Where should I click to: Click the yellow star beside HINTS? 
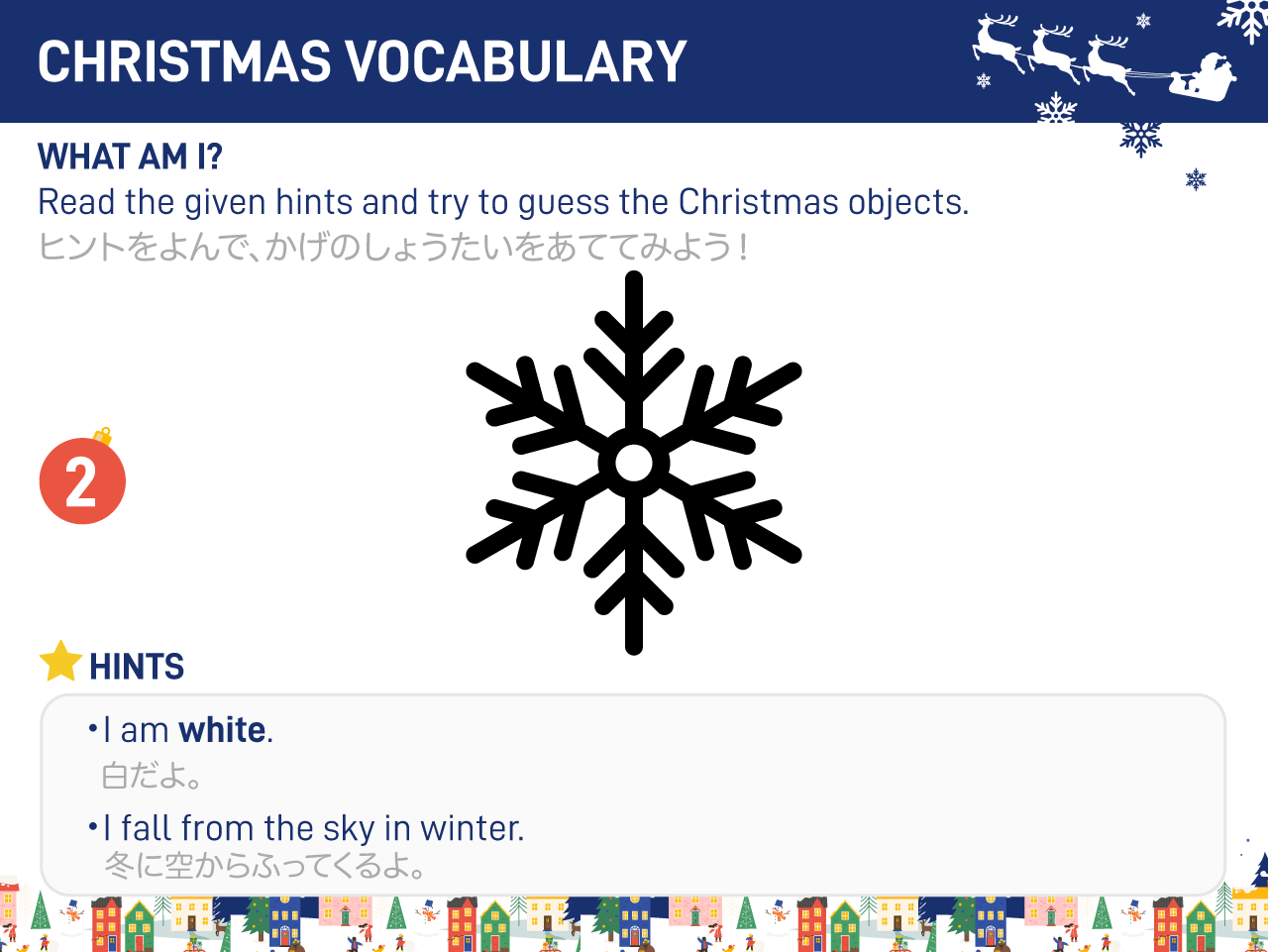click(60, 662)
